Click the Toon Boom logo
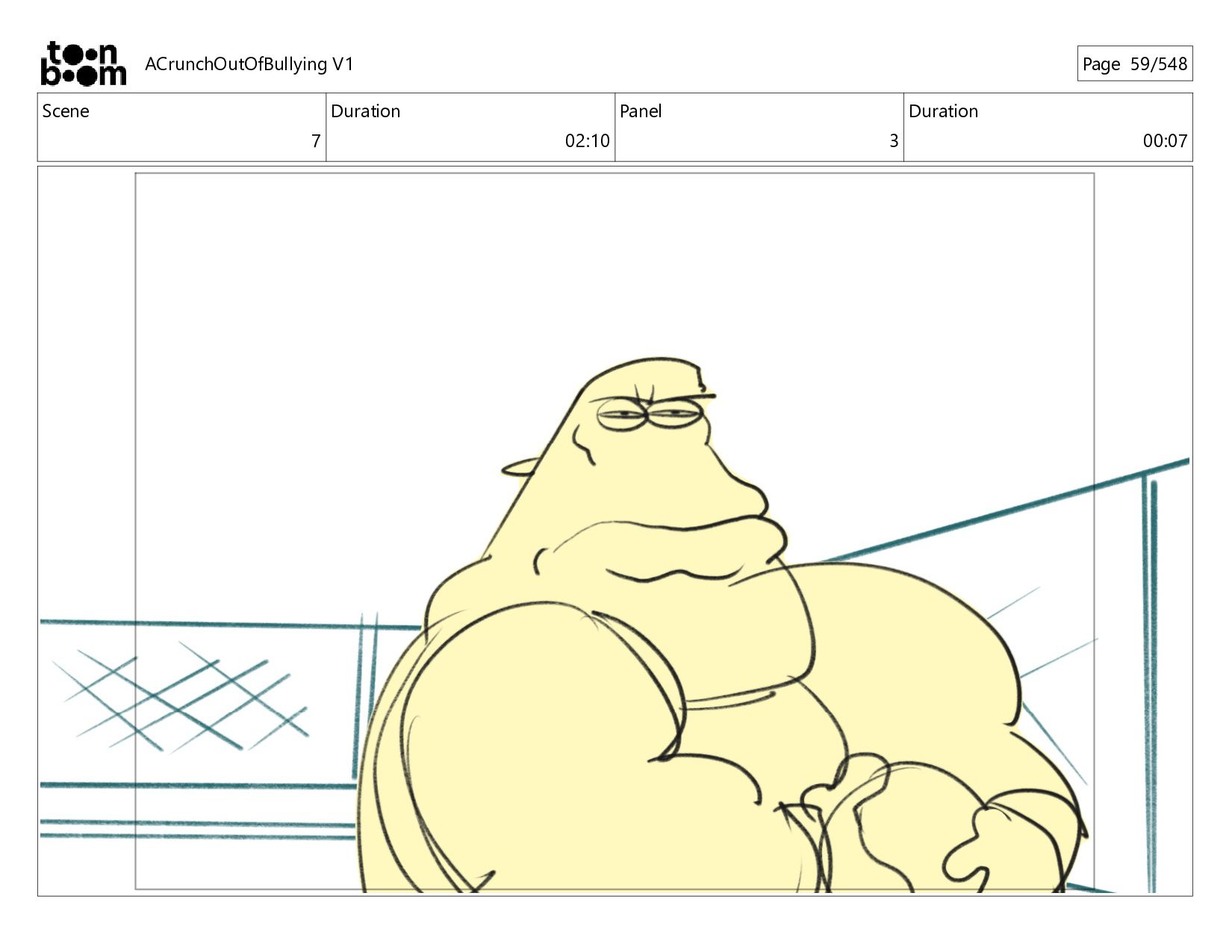The image size is (1232, 952). coord(83,63)
